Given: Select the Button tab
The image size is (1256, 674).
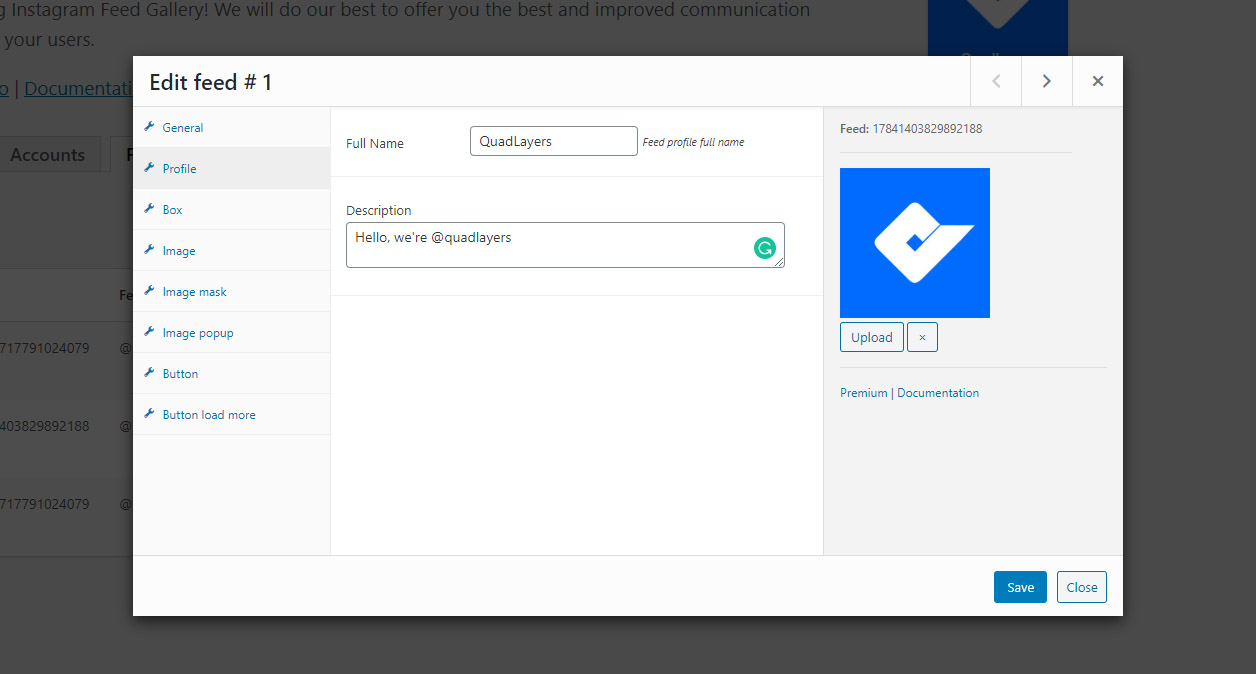Looking at the screenshot, I should tap(231, 374).
